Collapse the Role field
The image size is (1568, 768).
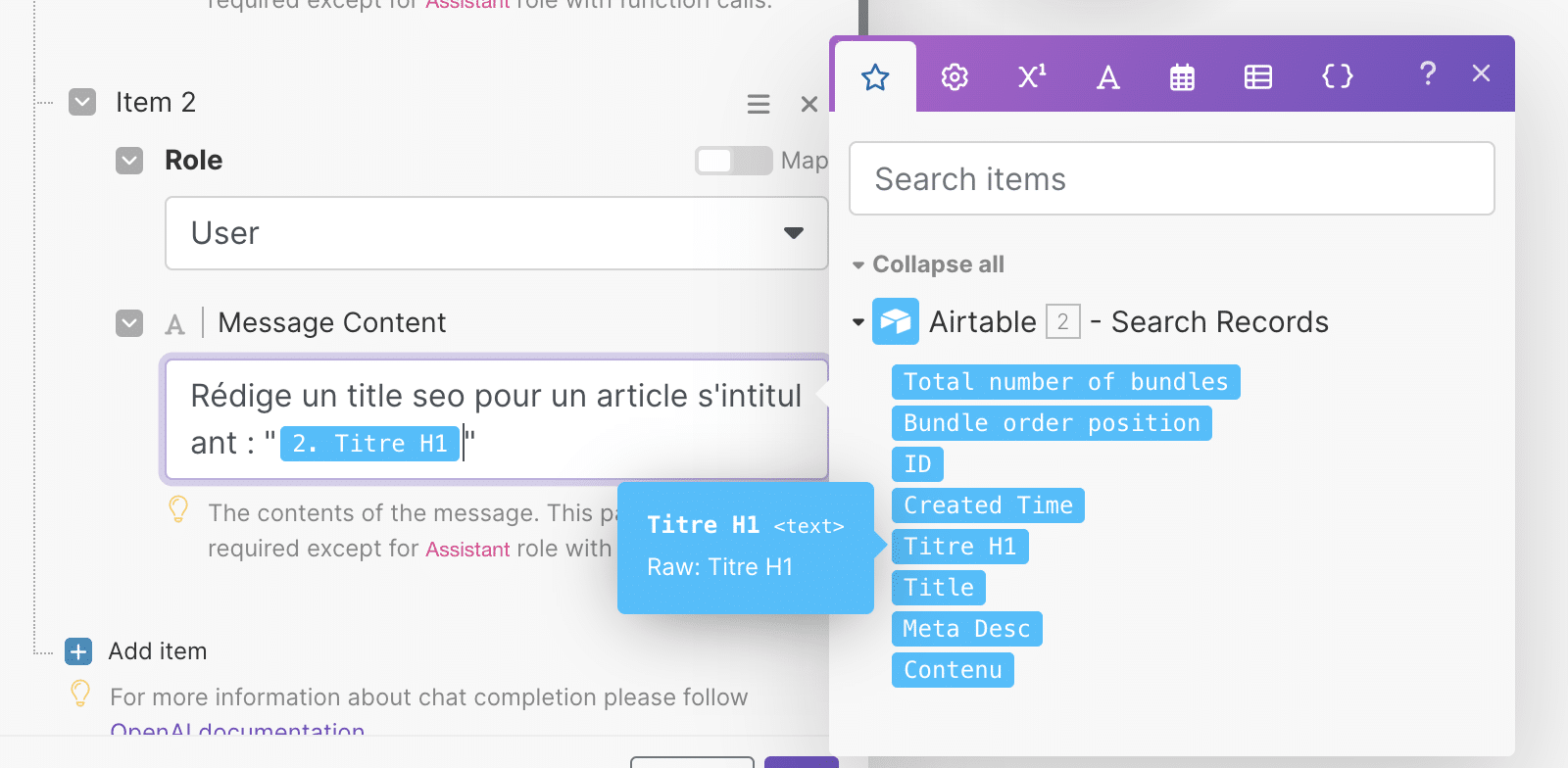[x=129, y=161]
